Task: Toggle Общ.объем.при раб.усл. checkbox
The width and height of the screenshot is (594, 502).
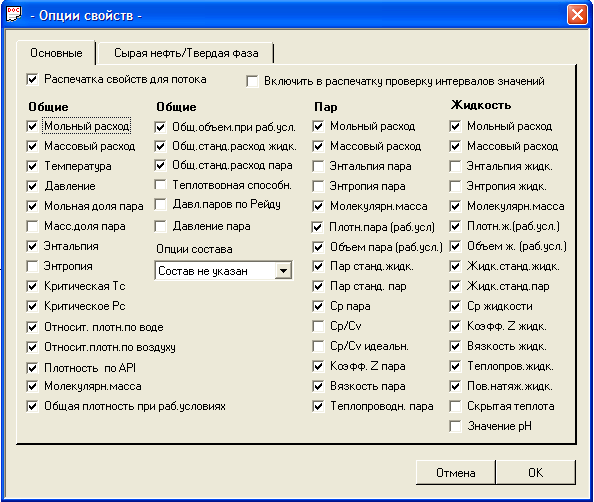Action: click(x=161, y=127)
